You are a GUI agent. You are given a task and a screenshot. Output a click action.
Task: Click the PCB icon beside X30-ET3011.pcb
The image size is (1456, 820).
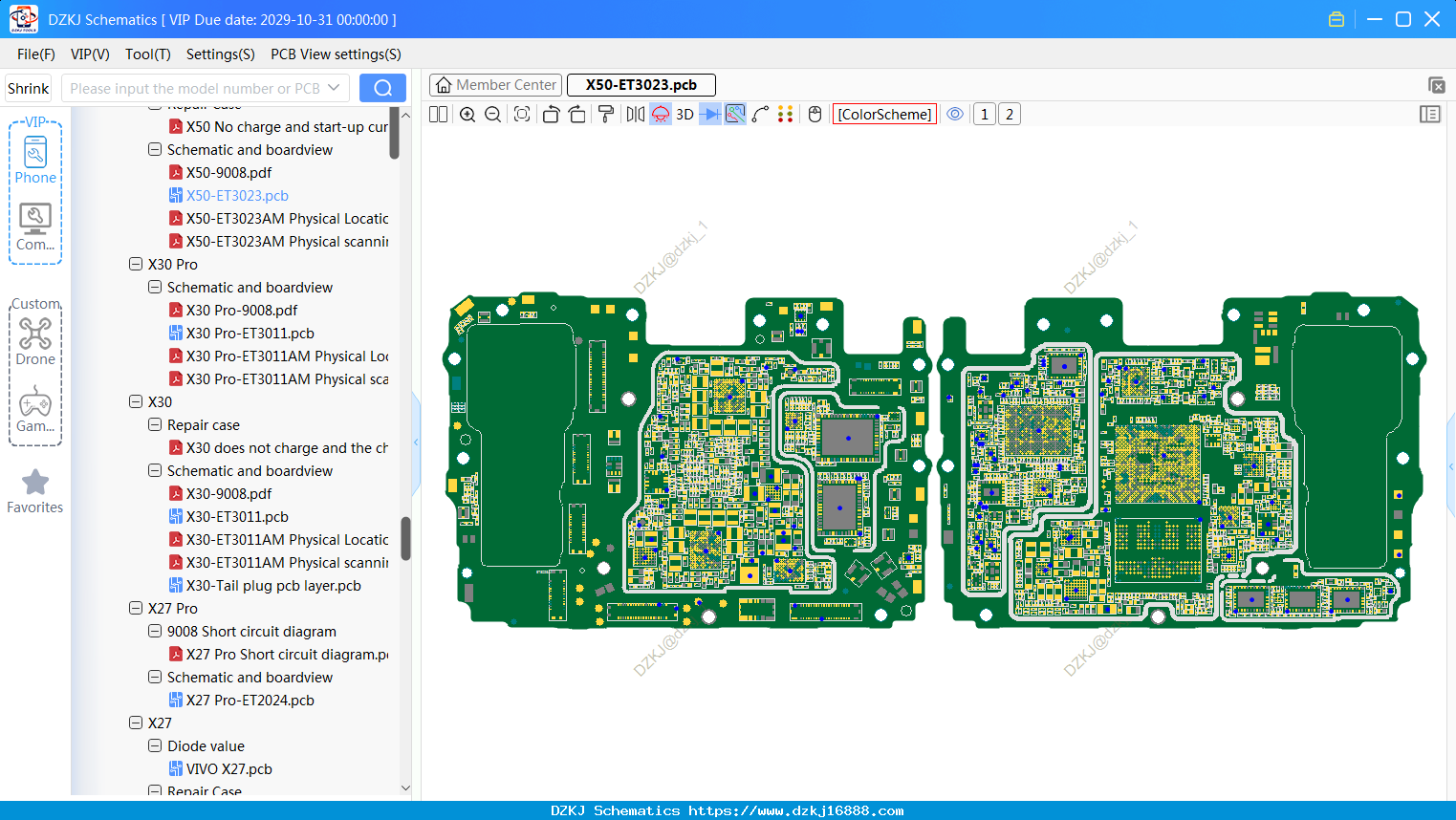pos(176,516)
